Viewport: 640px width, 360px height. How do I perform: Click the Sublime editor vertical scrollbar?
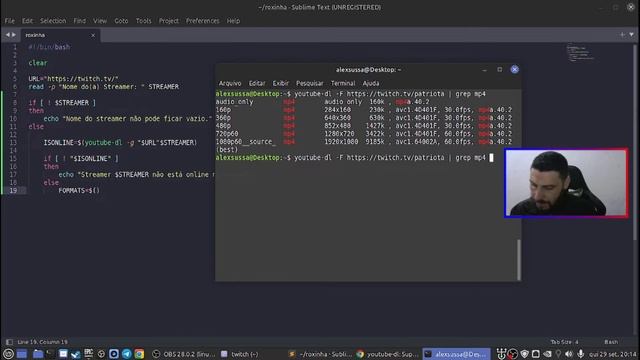click(x=635, y=141)
